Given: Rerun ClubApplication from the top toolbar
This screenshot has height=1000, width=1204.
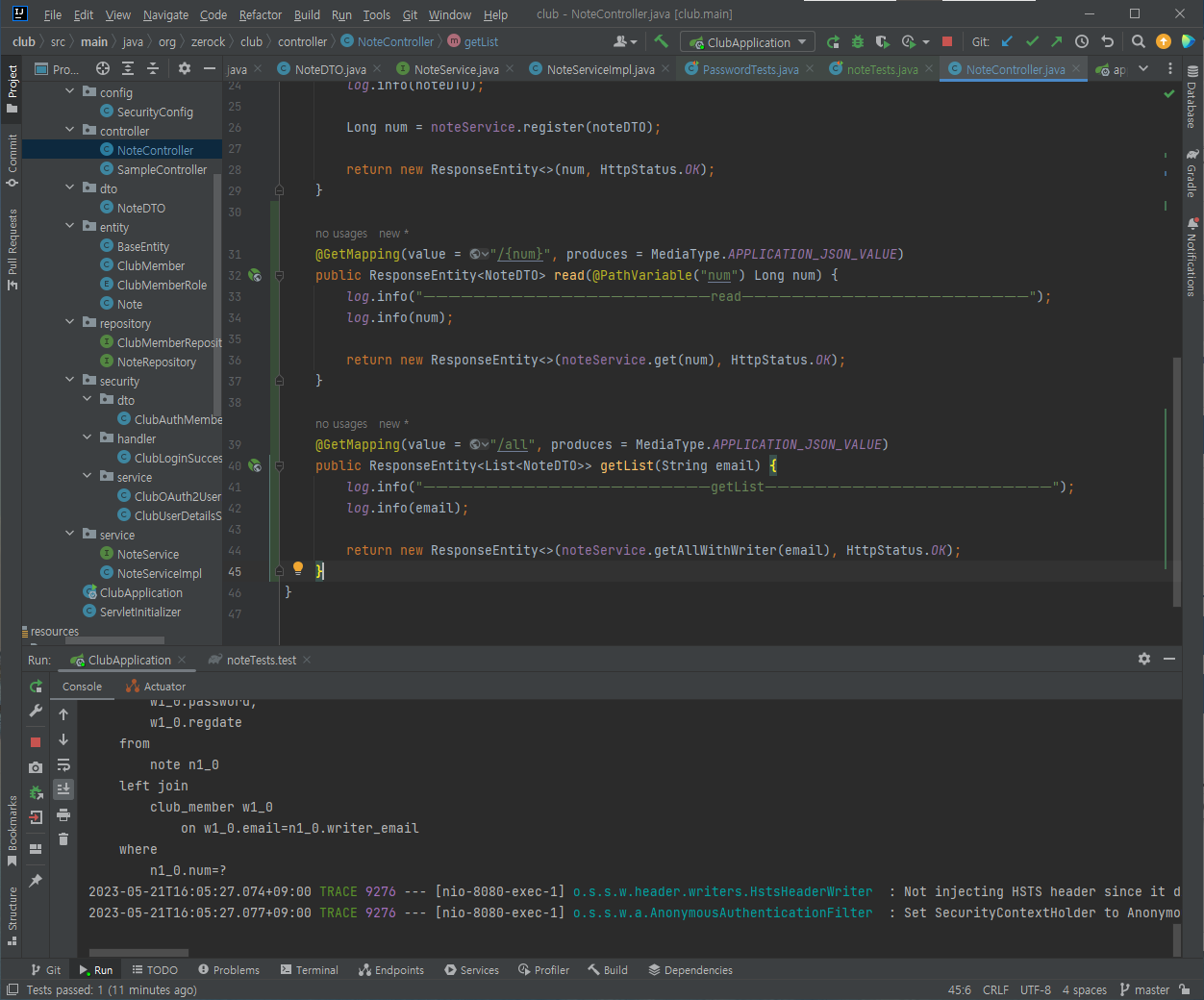Looking at the screenshot, I should pyautogui.click(x=833, y=41).
